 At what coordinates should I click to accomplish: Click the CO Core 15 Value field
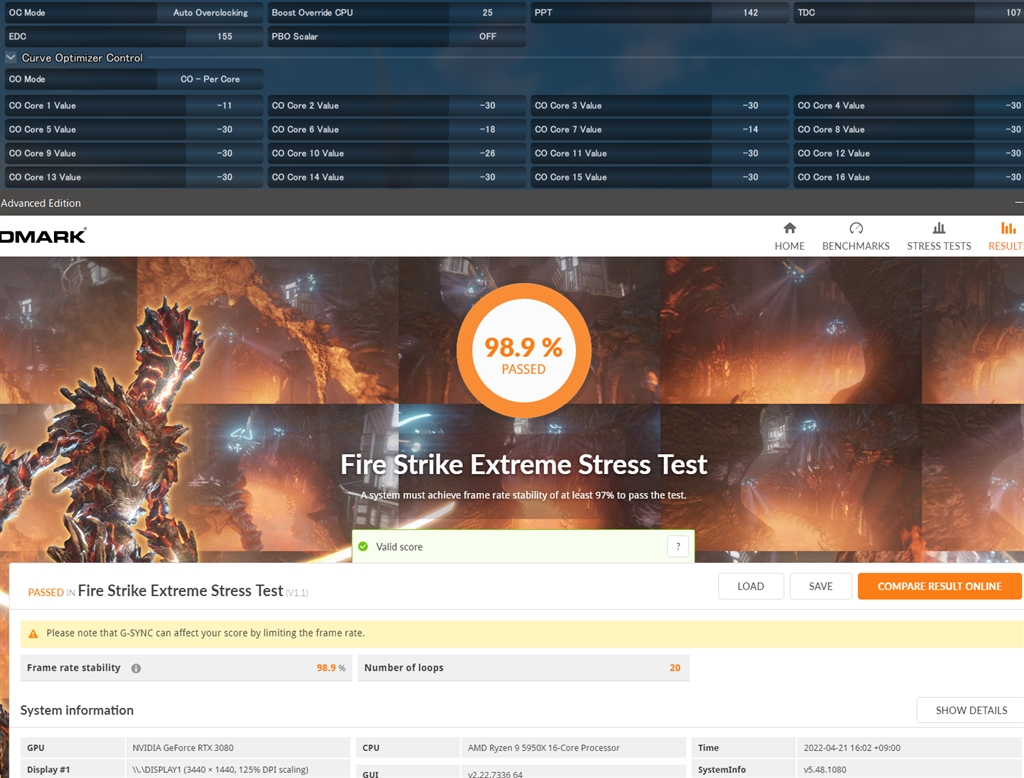point(750,177)
